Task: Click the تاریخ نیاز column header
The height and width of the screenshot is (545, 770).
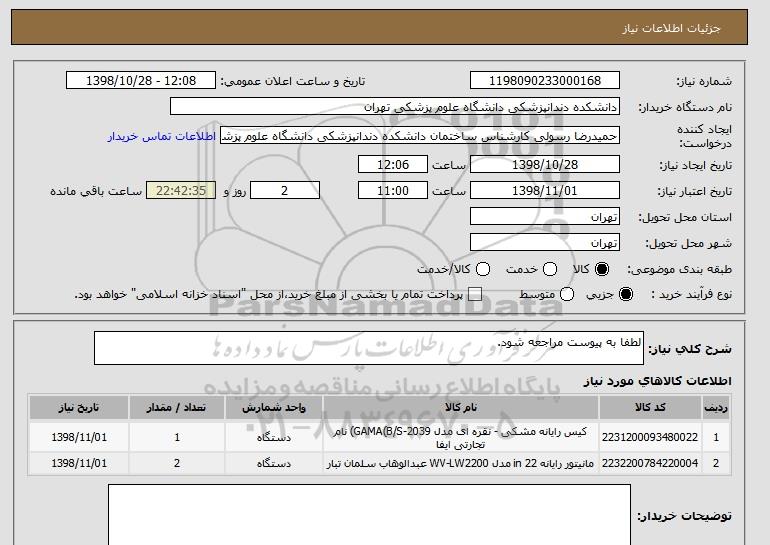Action: [x=79, y=408]
